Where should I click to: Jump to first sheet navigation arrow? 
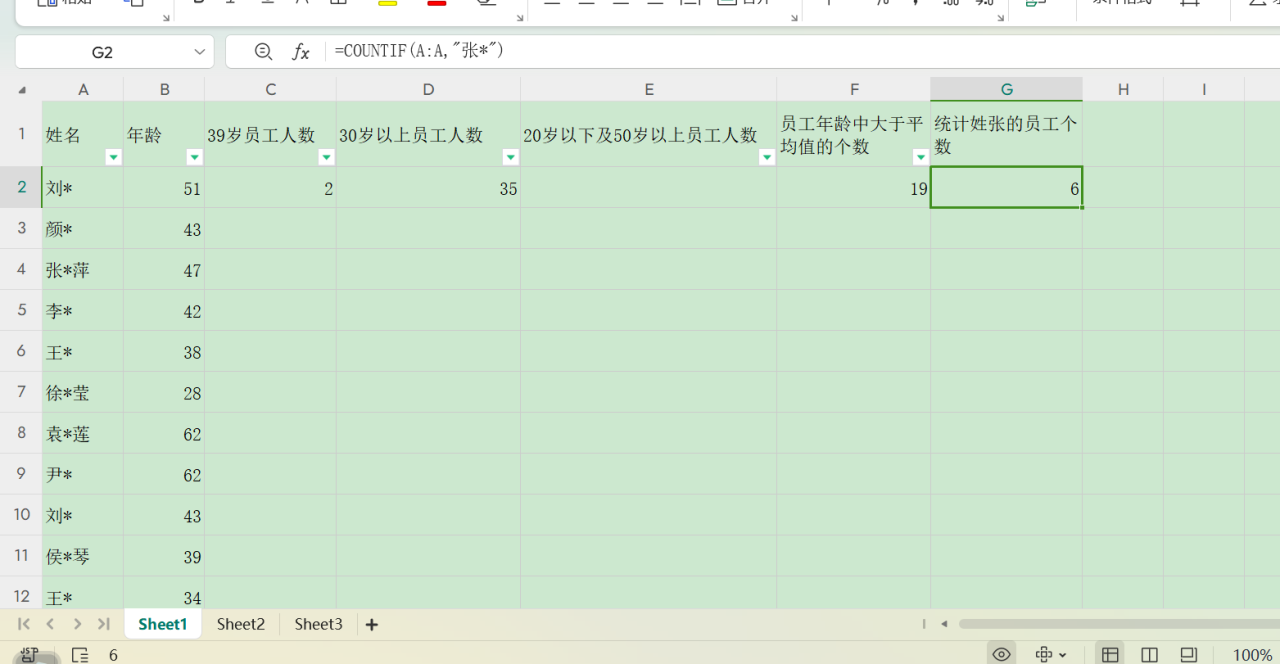[24, 624]
